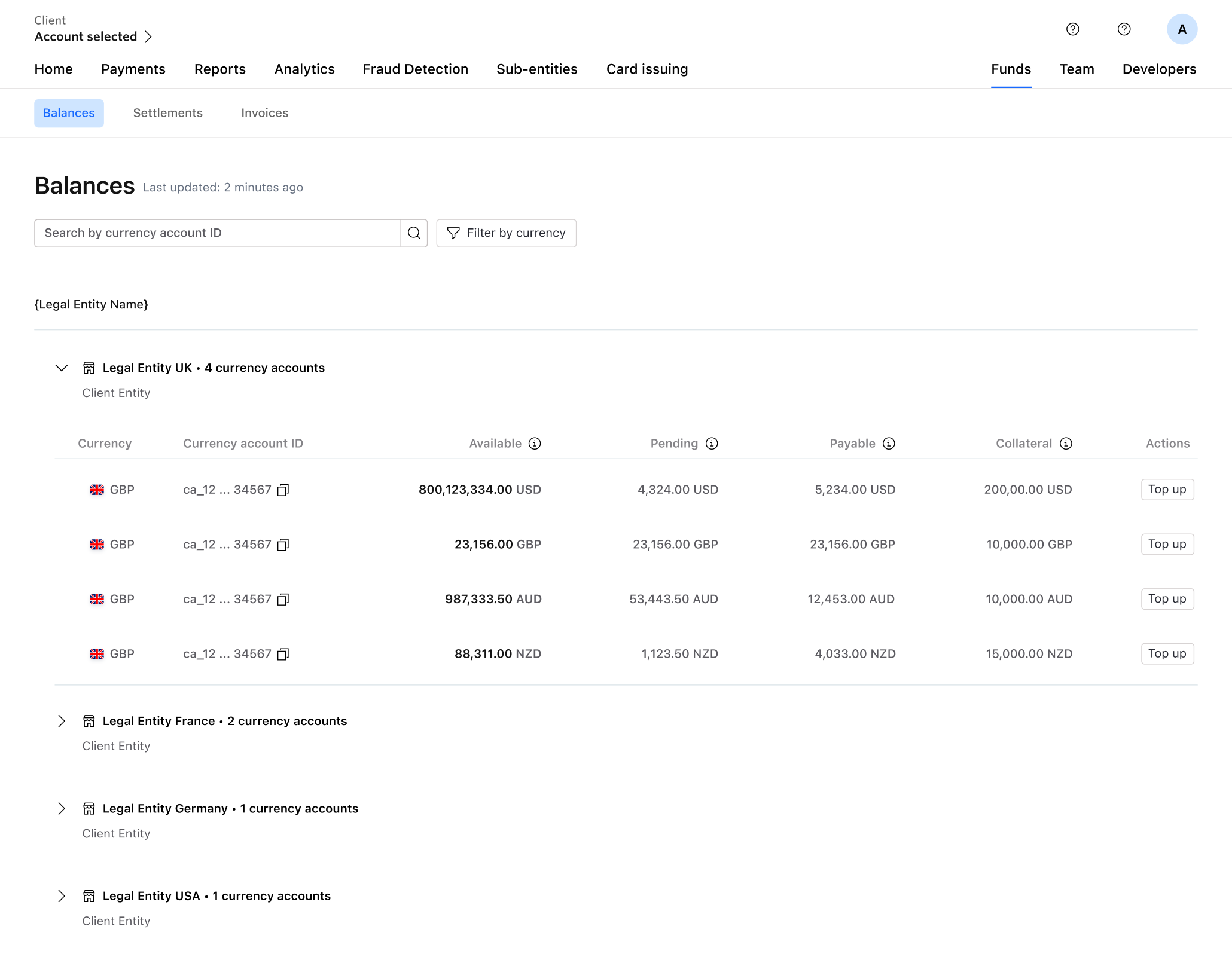Open the Sub-entities menu
This screenshot has height=966, width=1232.
click(x=537, y=69)
